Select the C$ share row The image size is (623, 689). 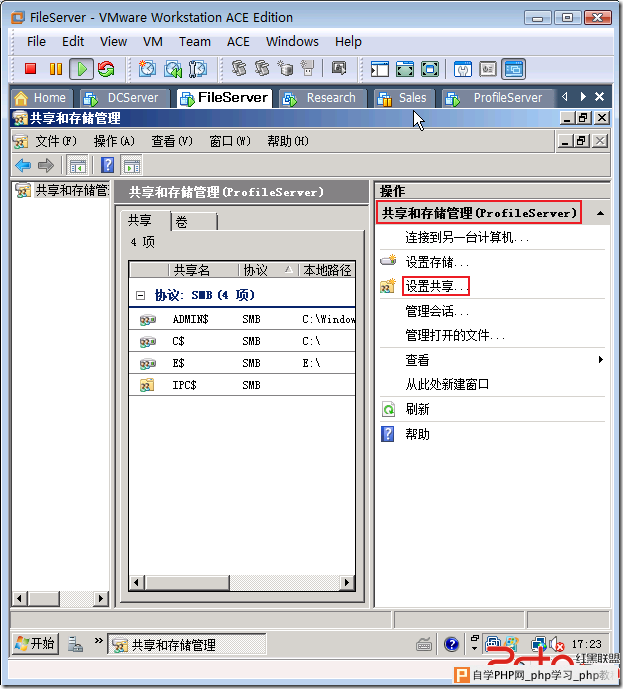(242, 341)
